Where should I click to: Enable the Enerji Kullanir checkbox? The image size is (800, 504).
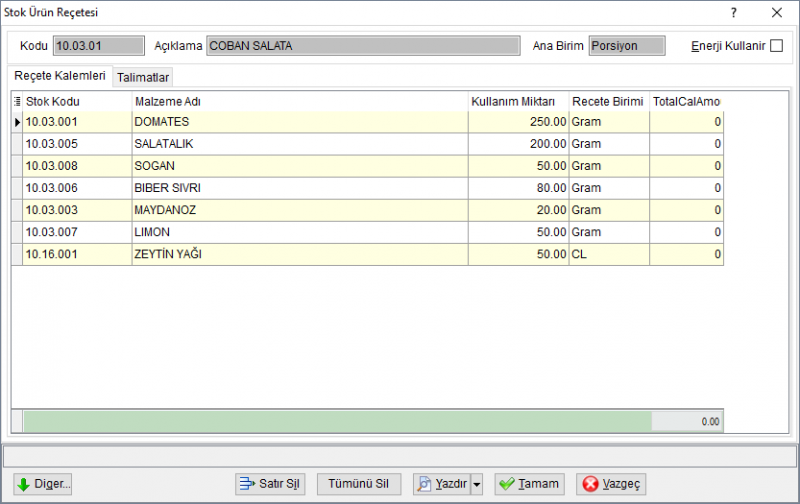pyautogui.click(x=777, y=45)
